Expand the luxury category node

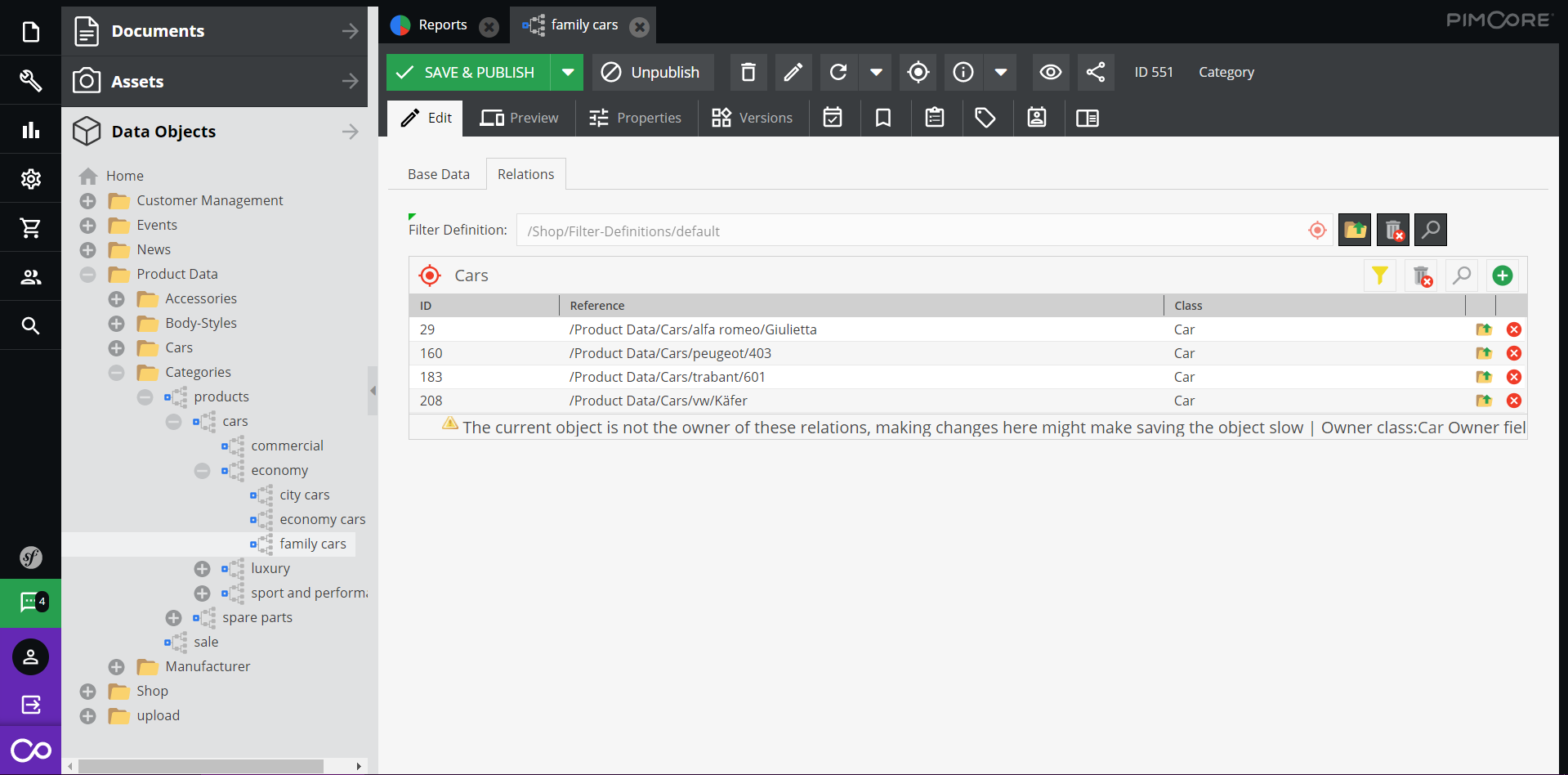(x=203, y=569)
